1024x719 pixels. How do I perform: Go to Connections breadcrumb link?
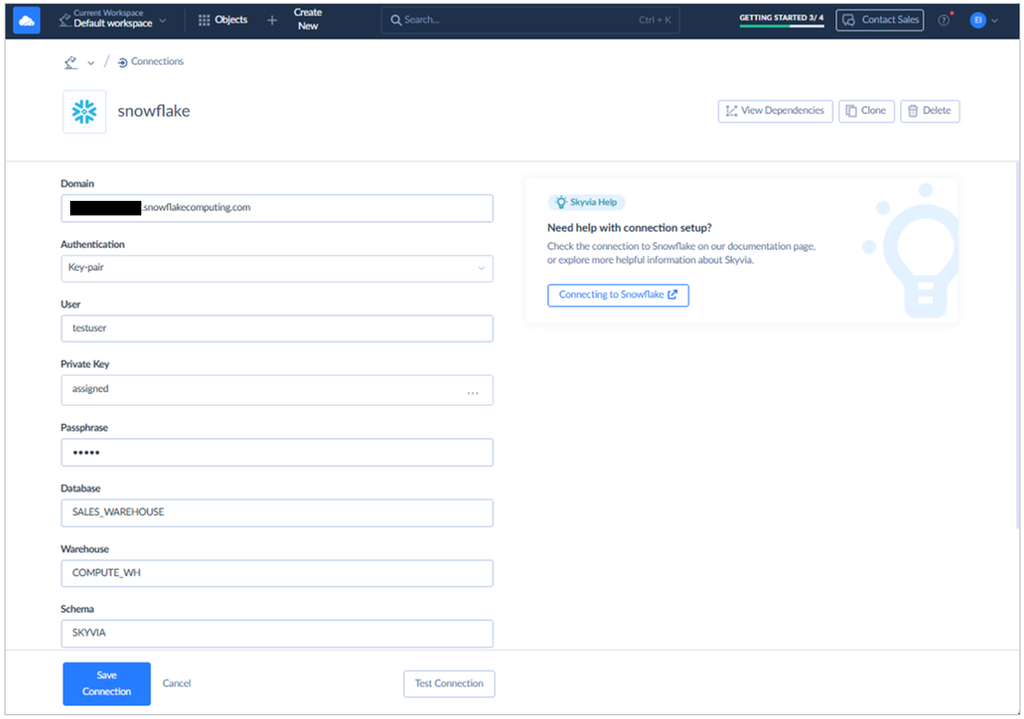(x=151, y=61)
